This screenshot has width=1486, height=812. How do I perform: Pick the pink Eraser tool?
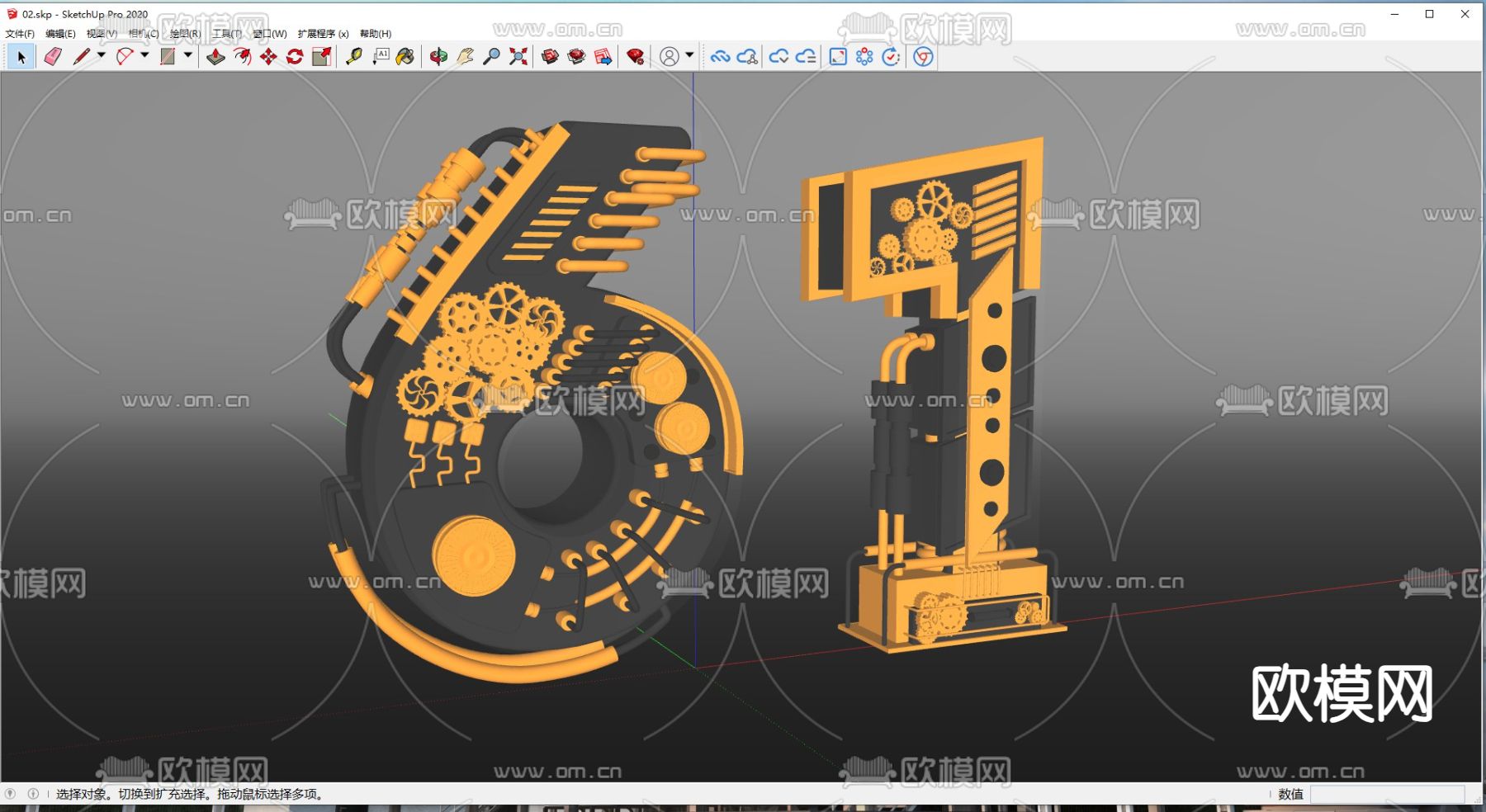pos(53,56)
